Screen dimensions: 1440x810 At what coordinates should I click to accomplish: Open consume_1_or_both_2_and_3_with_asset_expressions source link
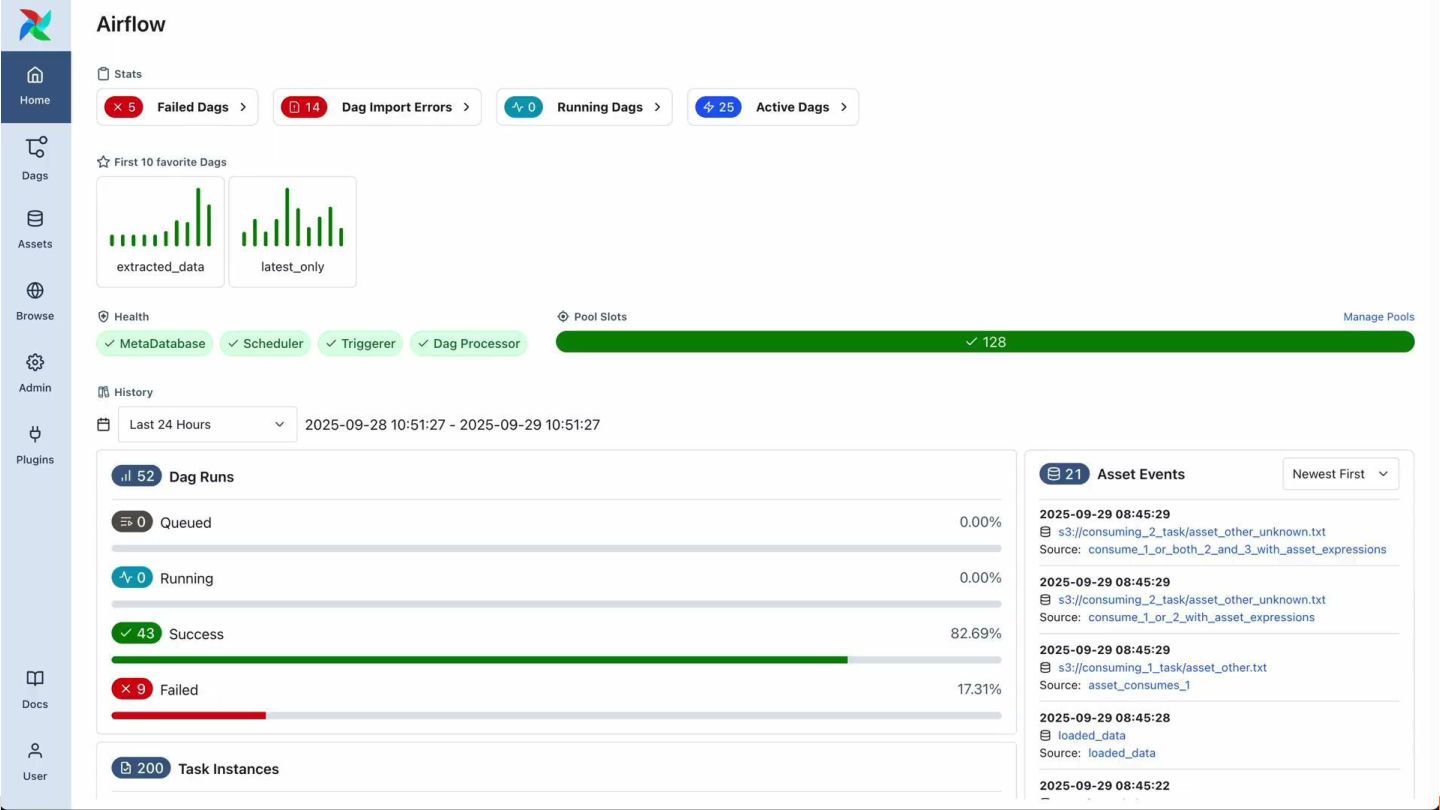[1237, 549]
